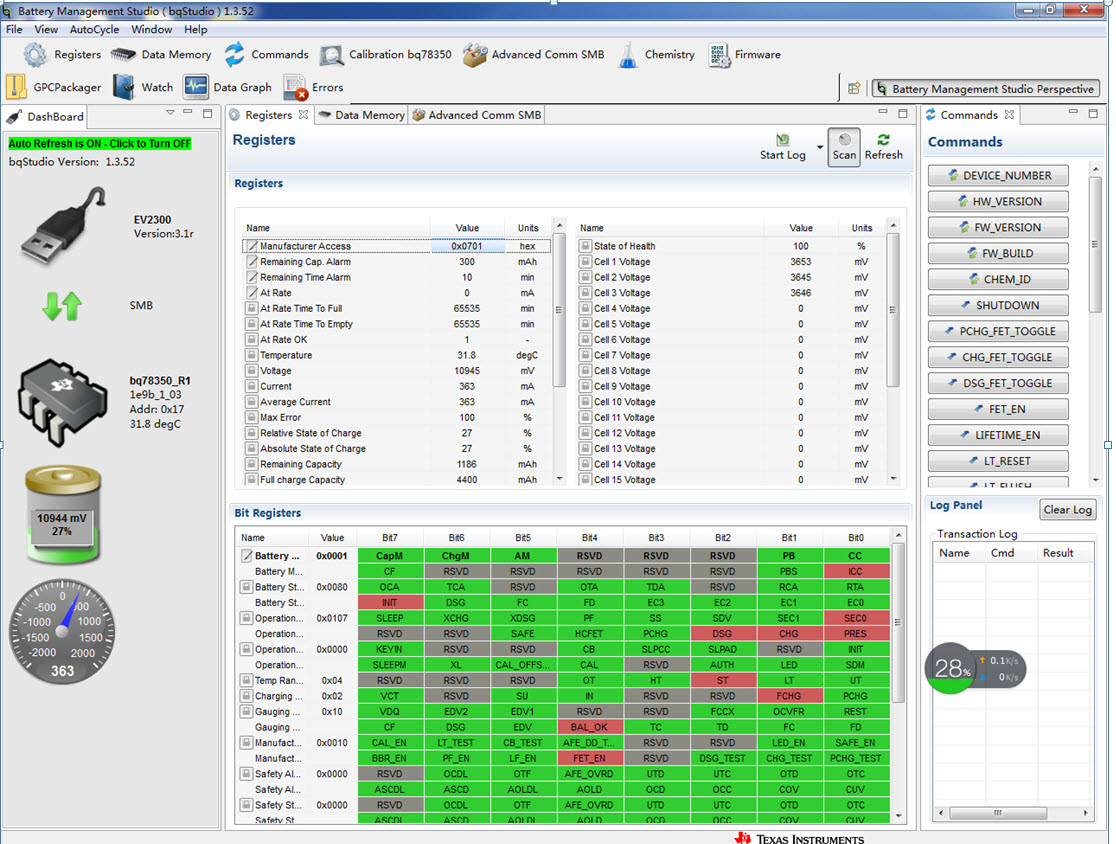Open Registers from the main toolbar
The width and height of the screenshot is (1116, 844).
coord(63,55)
